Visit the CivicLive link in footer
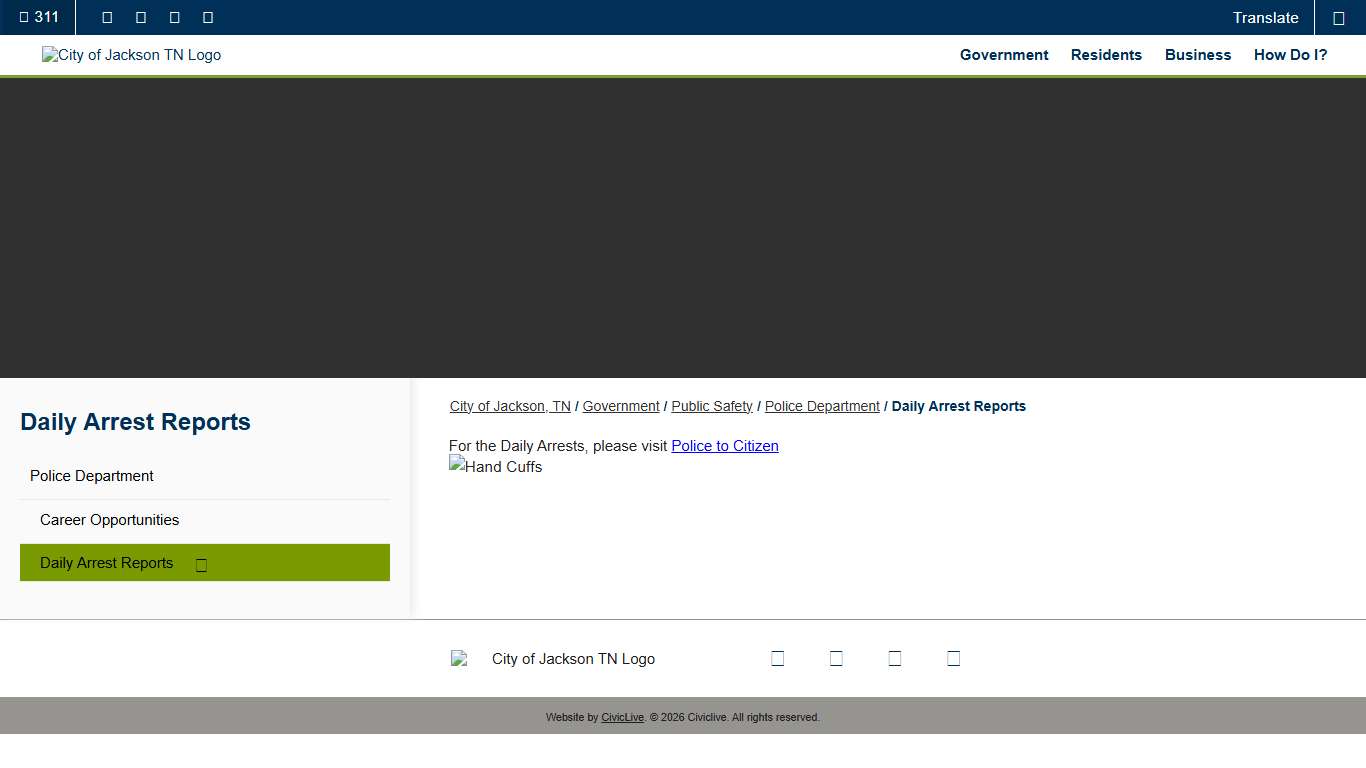This screenshot has height=768, width=1366. (622, 717)
